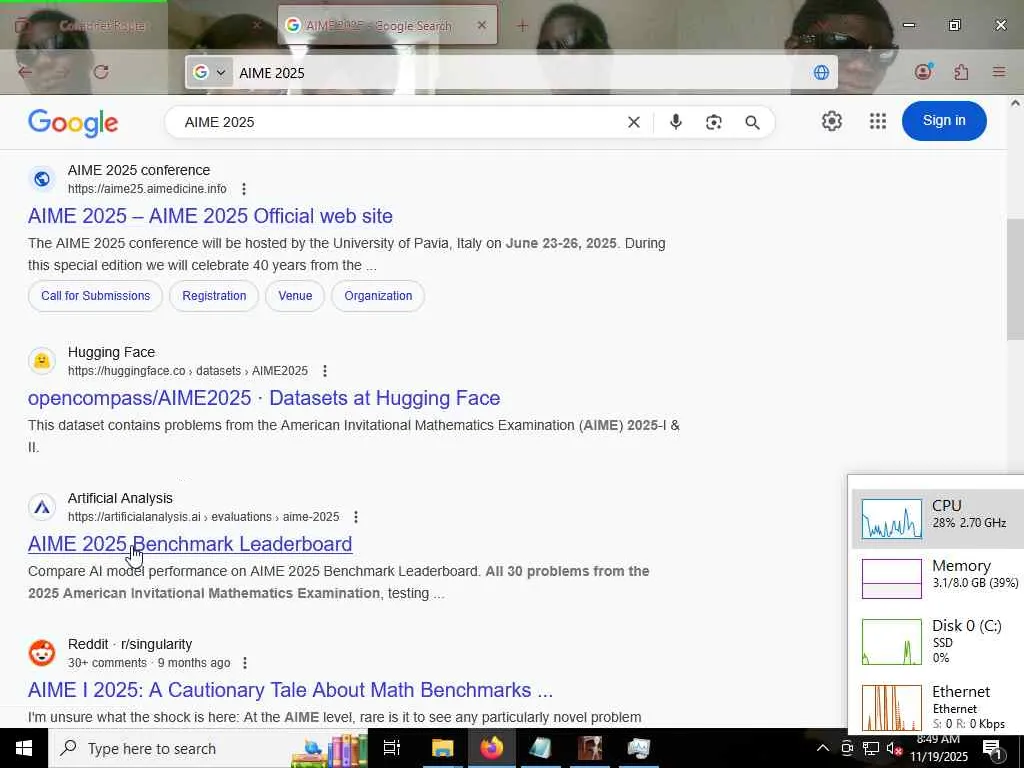The width and height of the screenshot is (1024, 768).
Task: Click the artificialanalysis.ai breadcrumb URL
Action: tap(204, 517)
